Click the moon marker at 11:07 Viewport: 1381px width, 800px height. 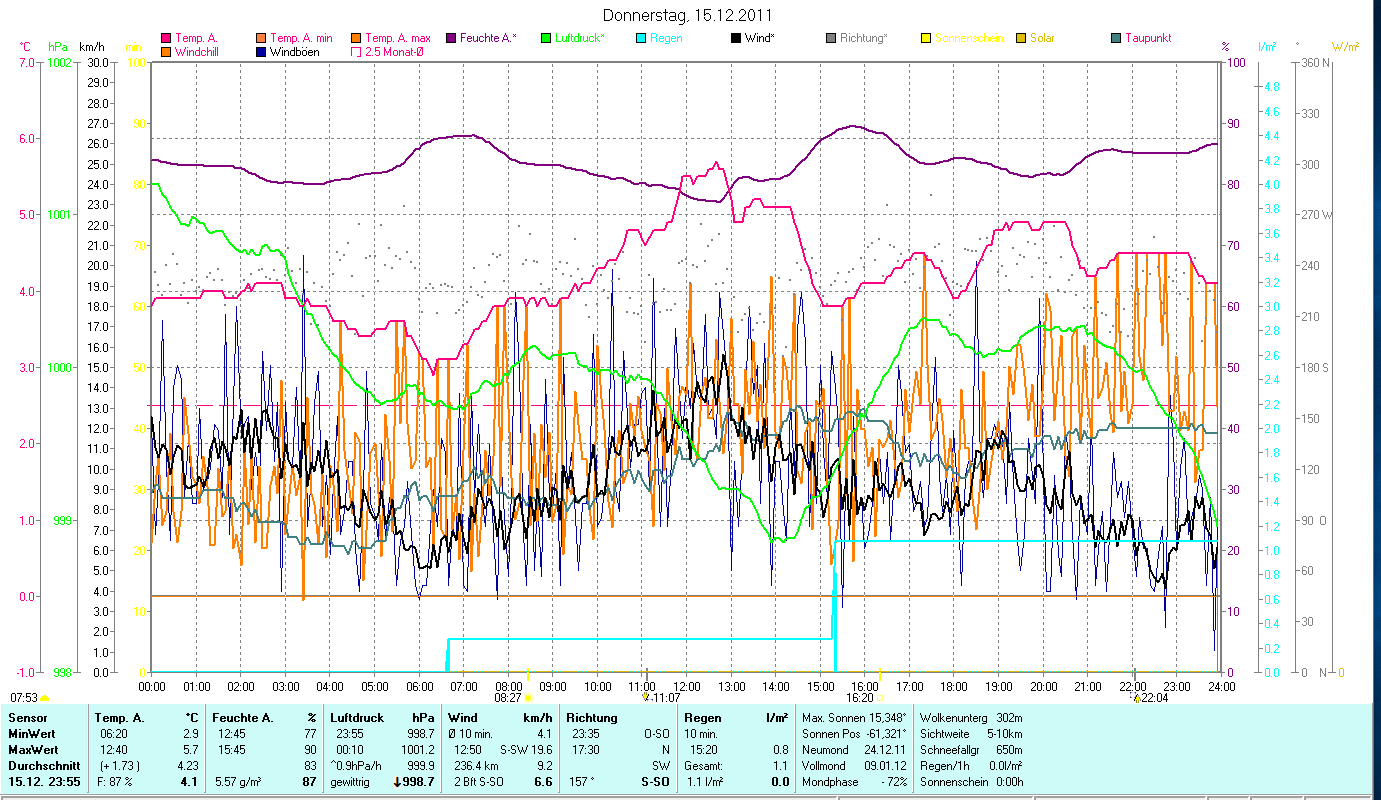[646, 698]
